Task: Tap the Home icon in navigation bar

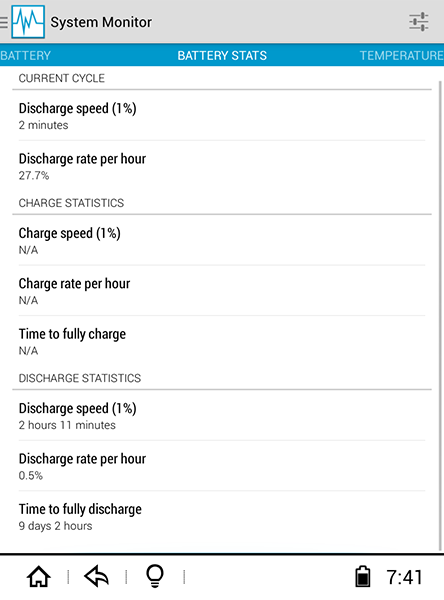Action: pyautogui.click(x=39, y=577)
